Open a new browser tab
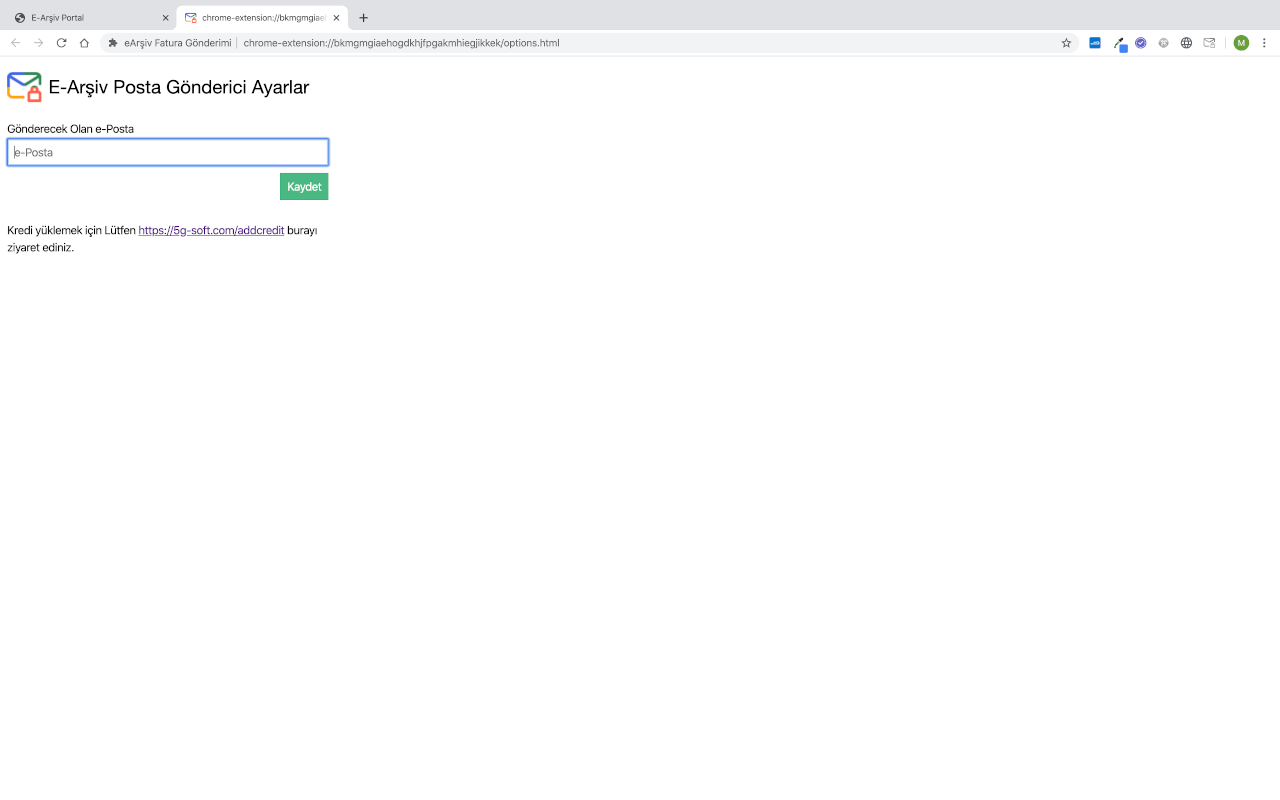Screen dimensions: 1280x800 pyautogui.click(x=363, y=17)
